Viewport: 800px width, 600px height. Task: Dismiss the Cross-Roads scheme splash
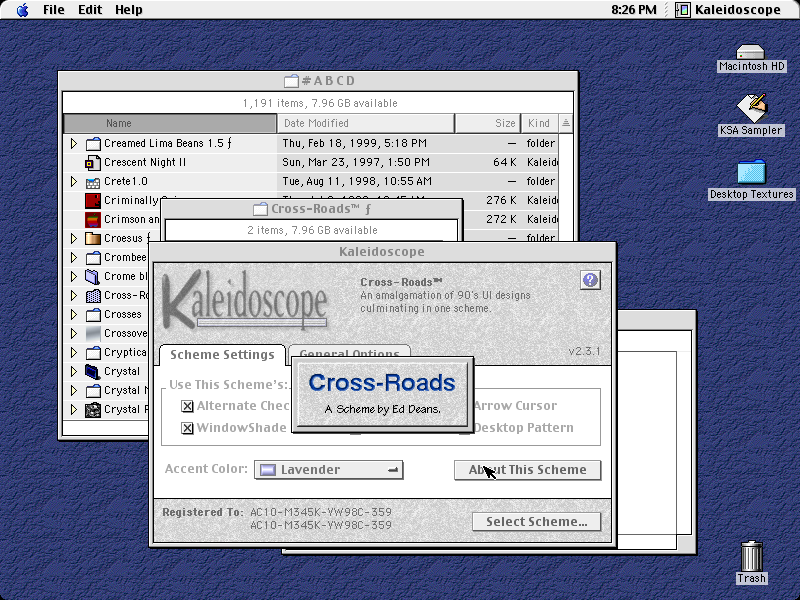pyautogui.click(x=382, y=394)
